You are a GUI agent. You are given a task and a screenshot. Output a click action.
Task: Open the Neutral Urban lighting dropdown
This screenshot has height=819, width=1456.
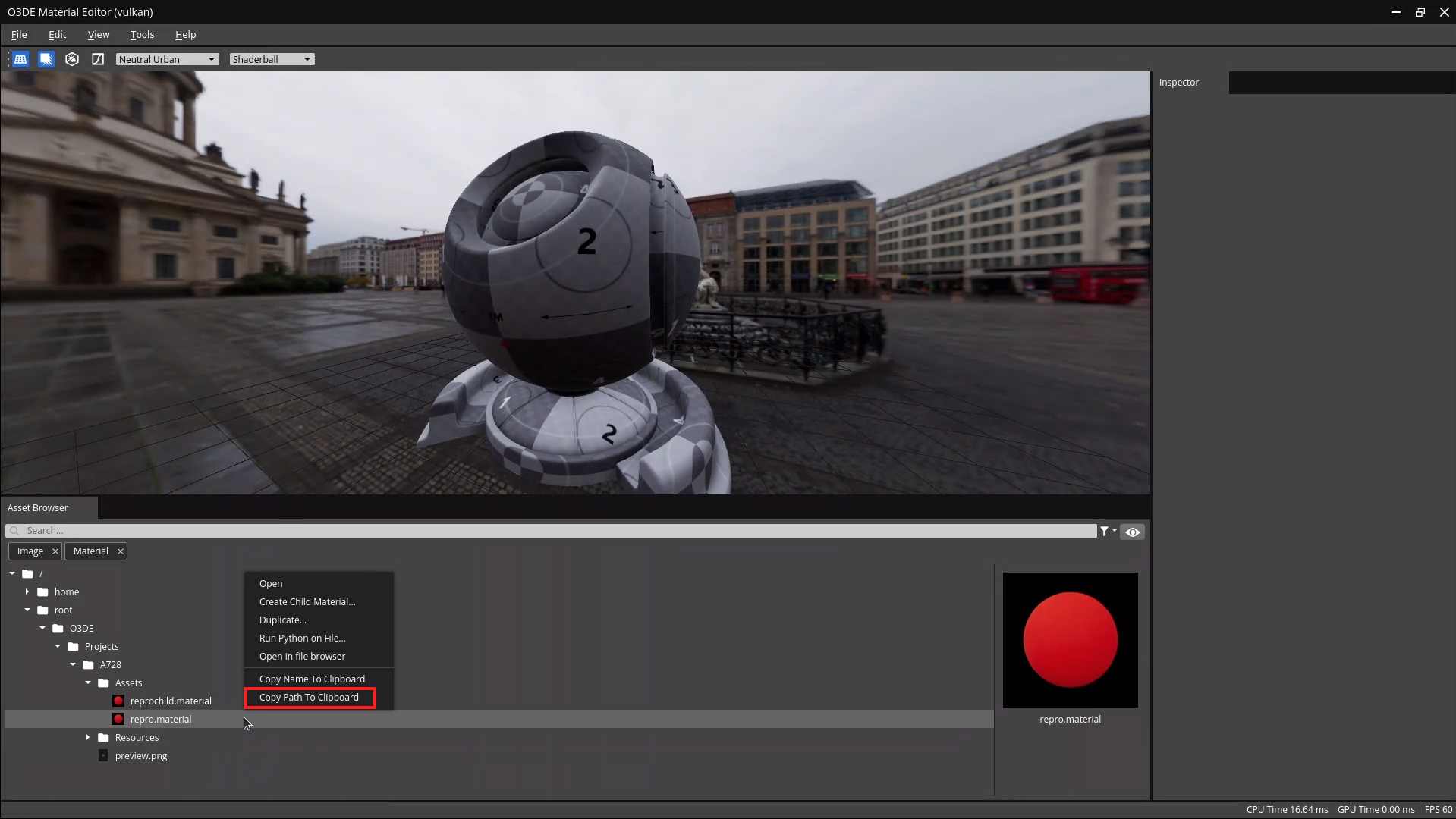pos(167,59)
